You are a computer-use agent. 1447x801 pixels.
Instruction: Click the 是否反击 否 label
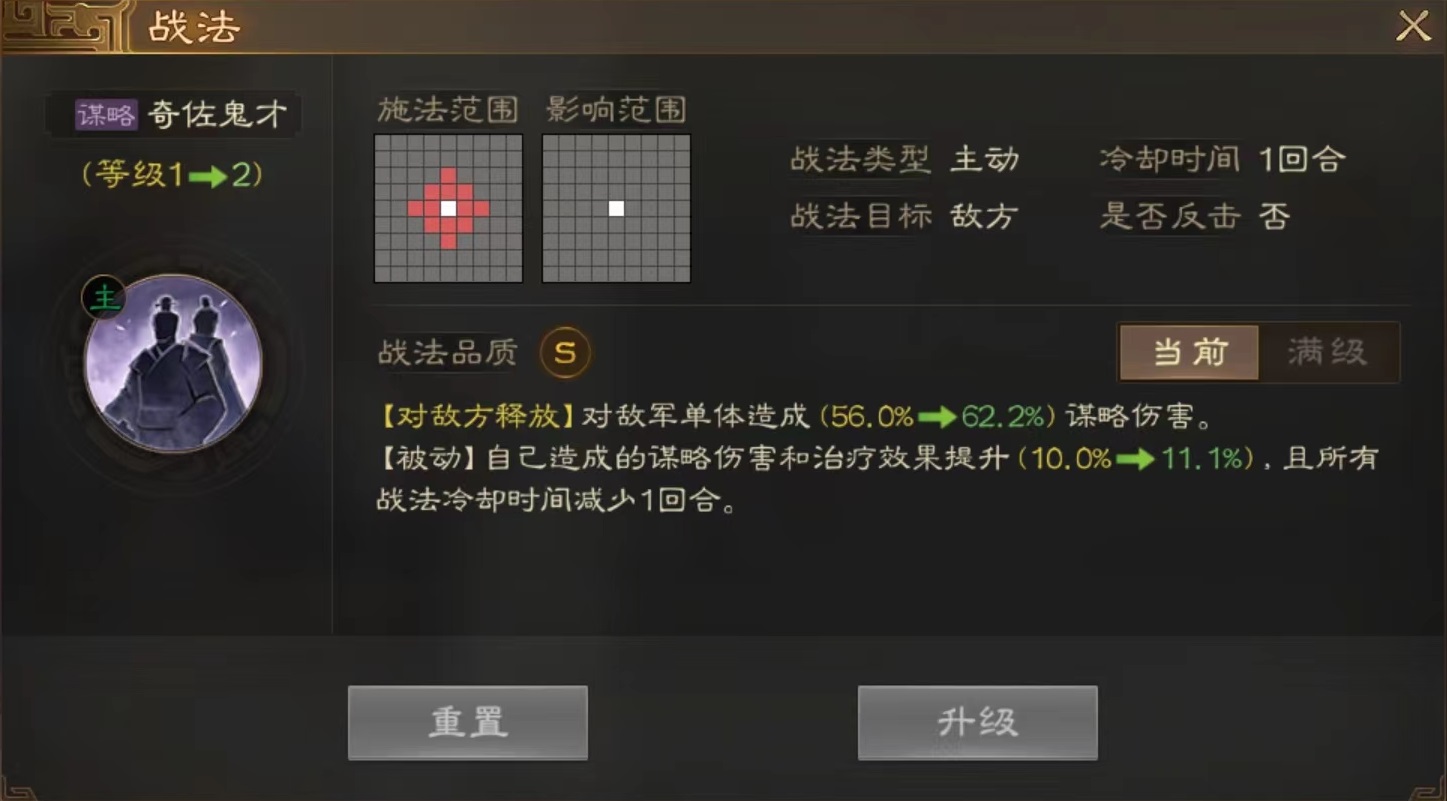1195,216
